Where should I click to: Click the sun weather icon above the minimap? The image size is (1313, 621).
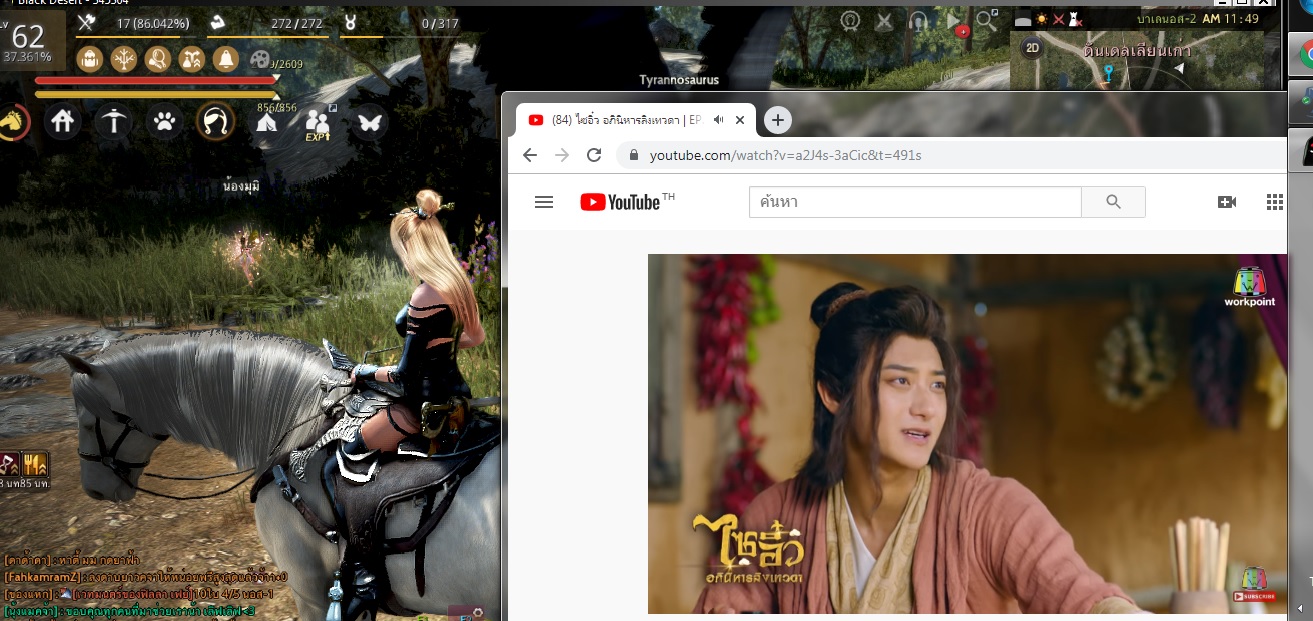(x=1041, y=19)
